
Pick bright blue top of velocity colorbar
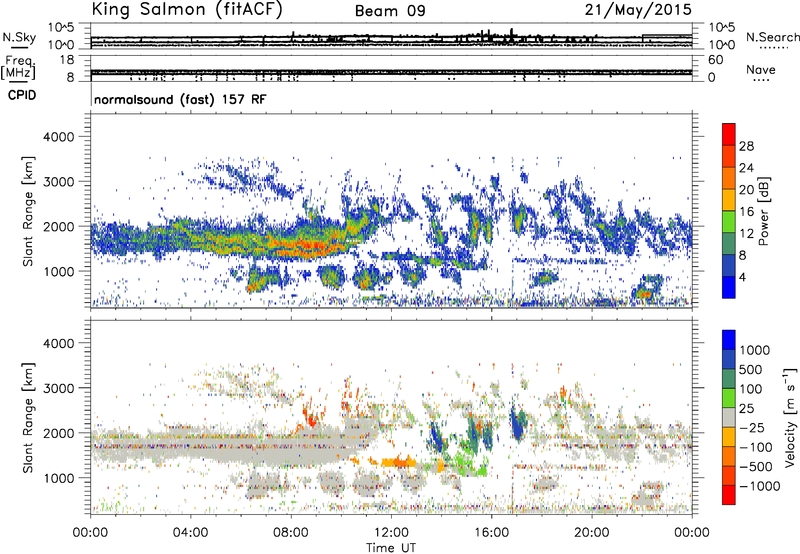pos(729,340)
